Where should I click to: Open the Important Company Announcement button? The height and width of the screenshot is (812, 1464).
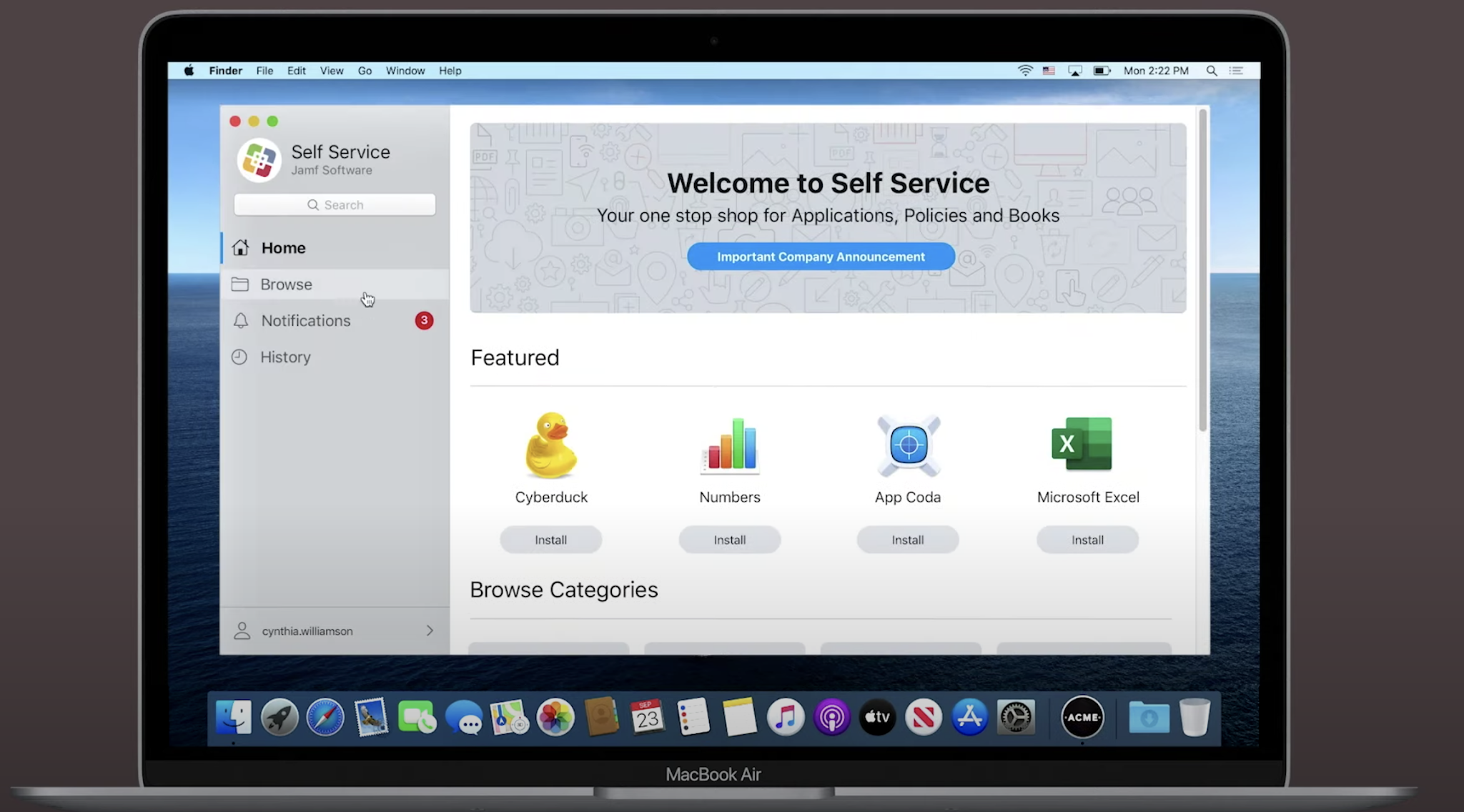pyautogui.click(x=821, y=257)
